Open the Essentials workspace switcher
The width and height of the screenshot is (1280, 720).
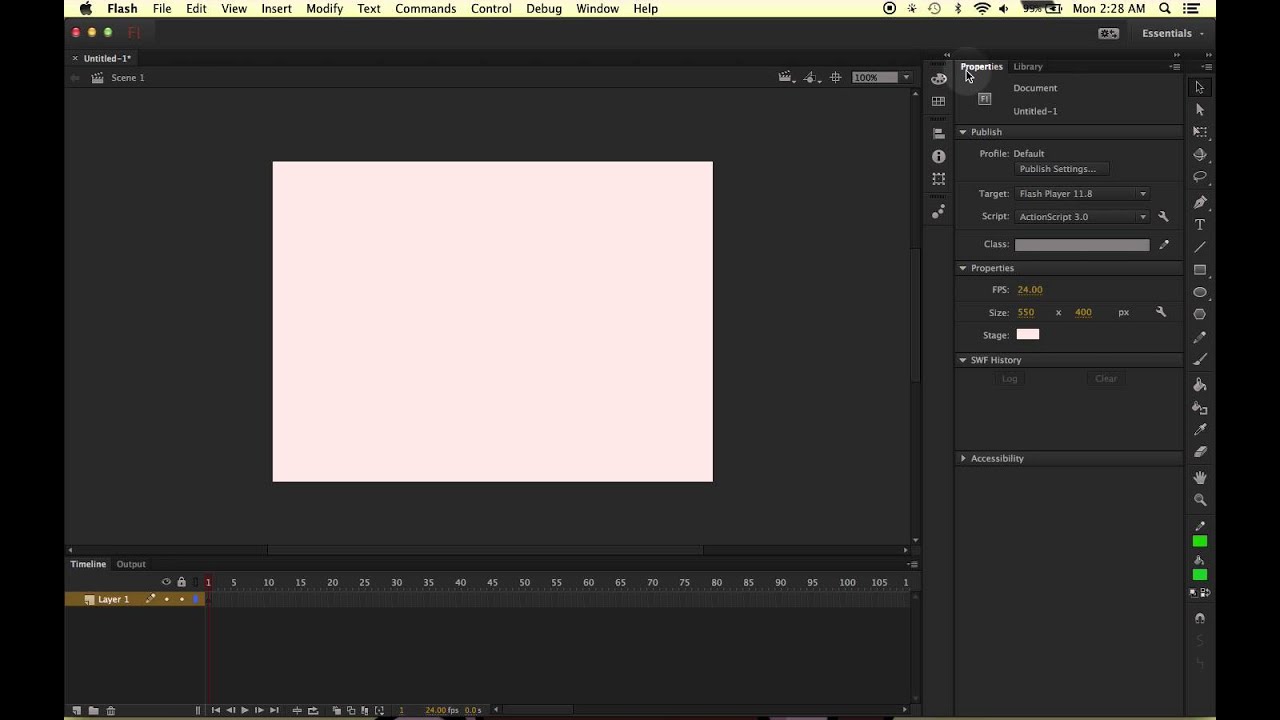click(x=1173, y=33)
